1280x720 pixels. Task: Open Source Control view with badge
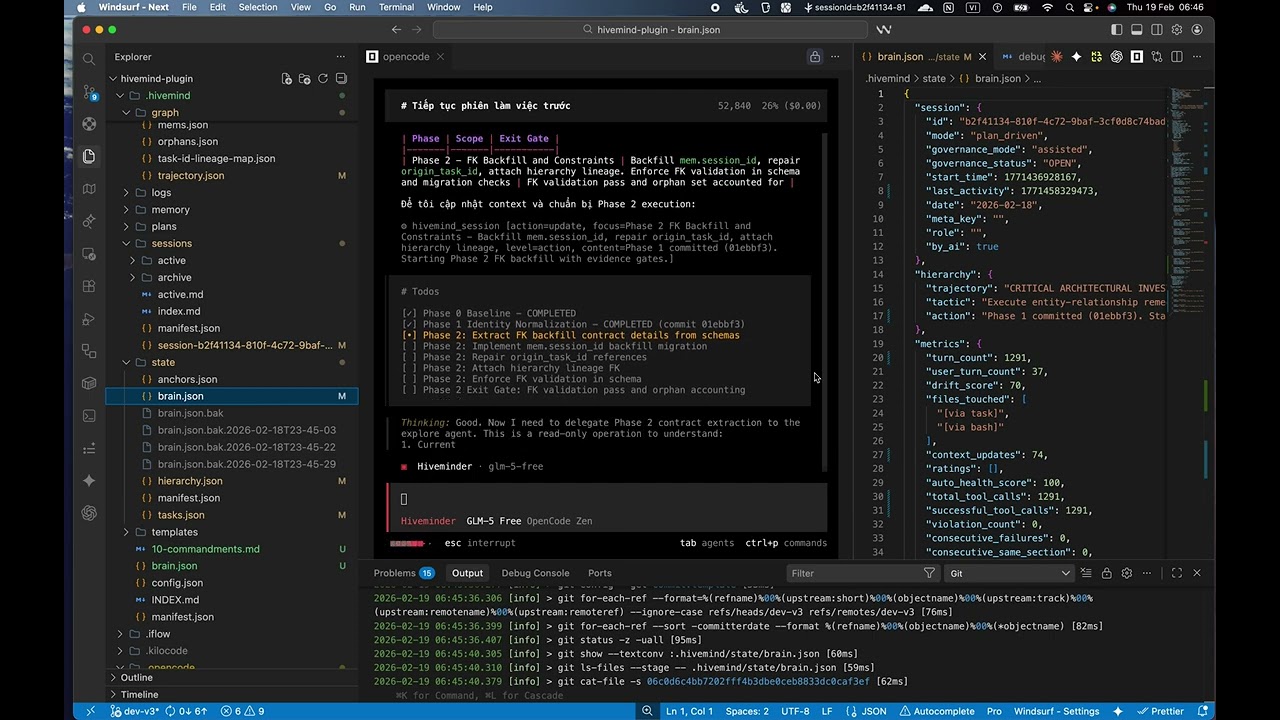89,91
